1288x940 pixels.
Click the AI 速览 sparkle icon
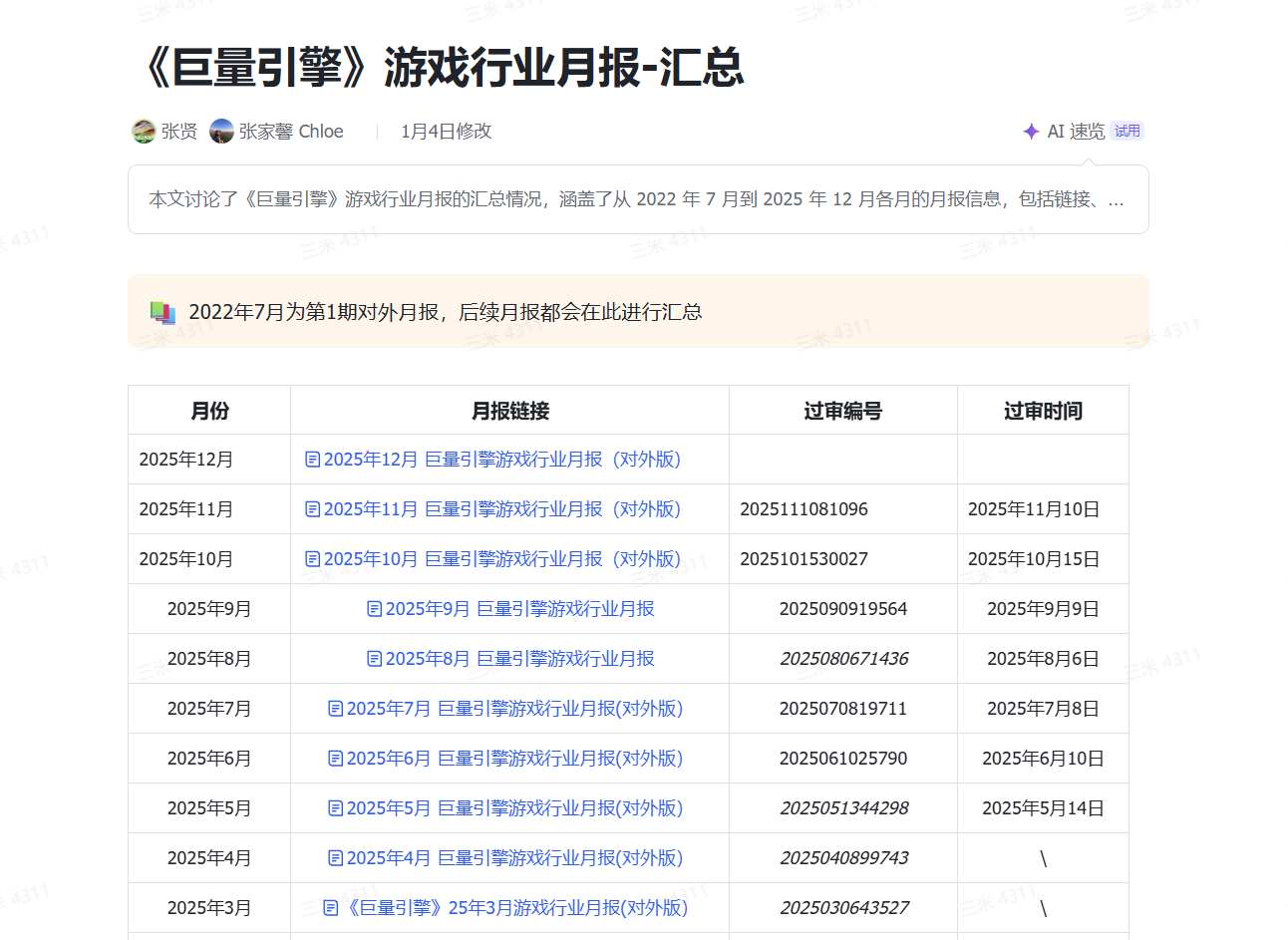pyautogui.click(x=1030, y=131)
